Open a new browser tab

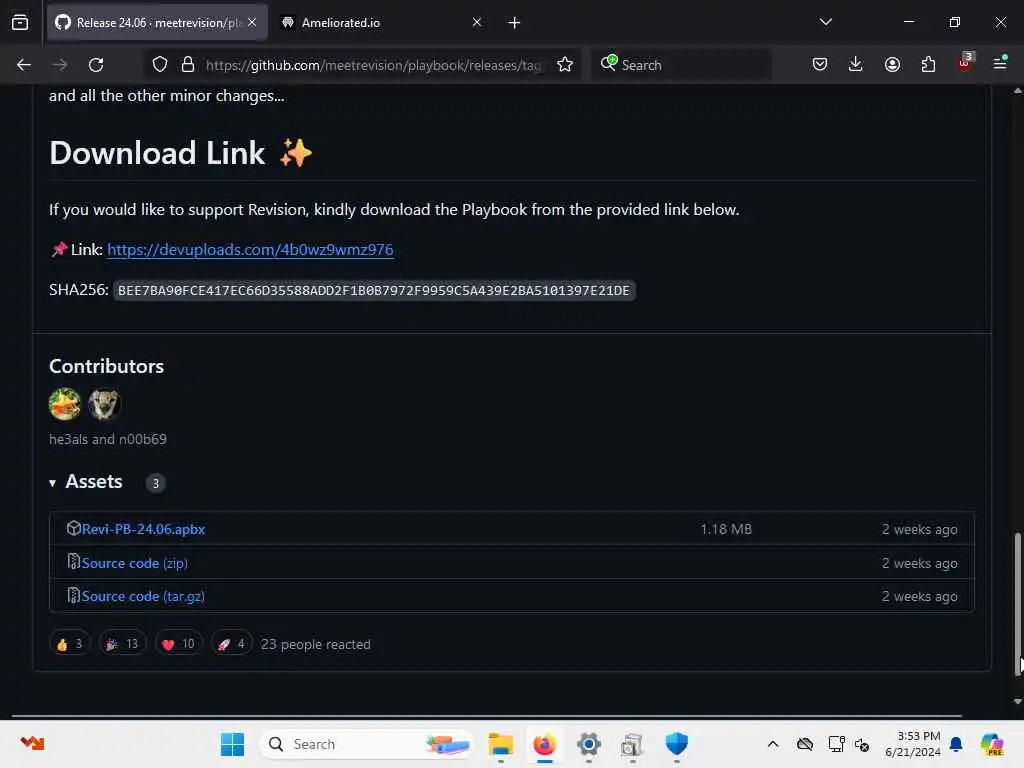[x=514, y=23]
